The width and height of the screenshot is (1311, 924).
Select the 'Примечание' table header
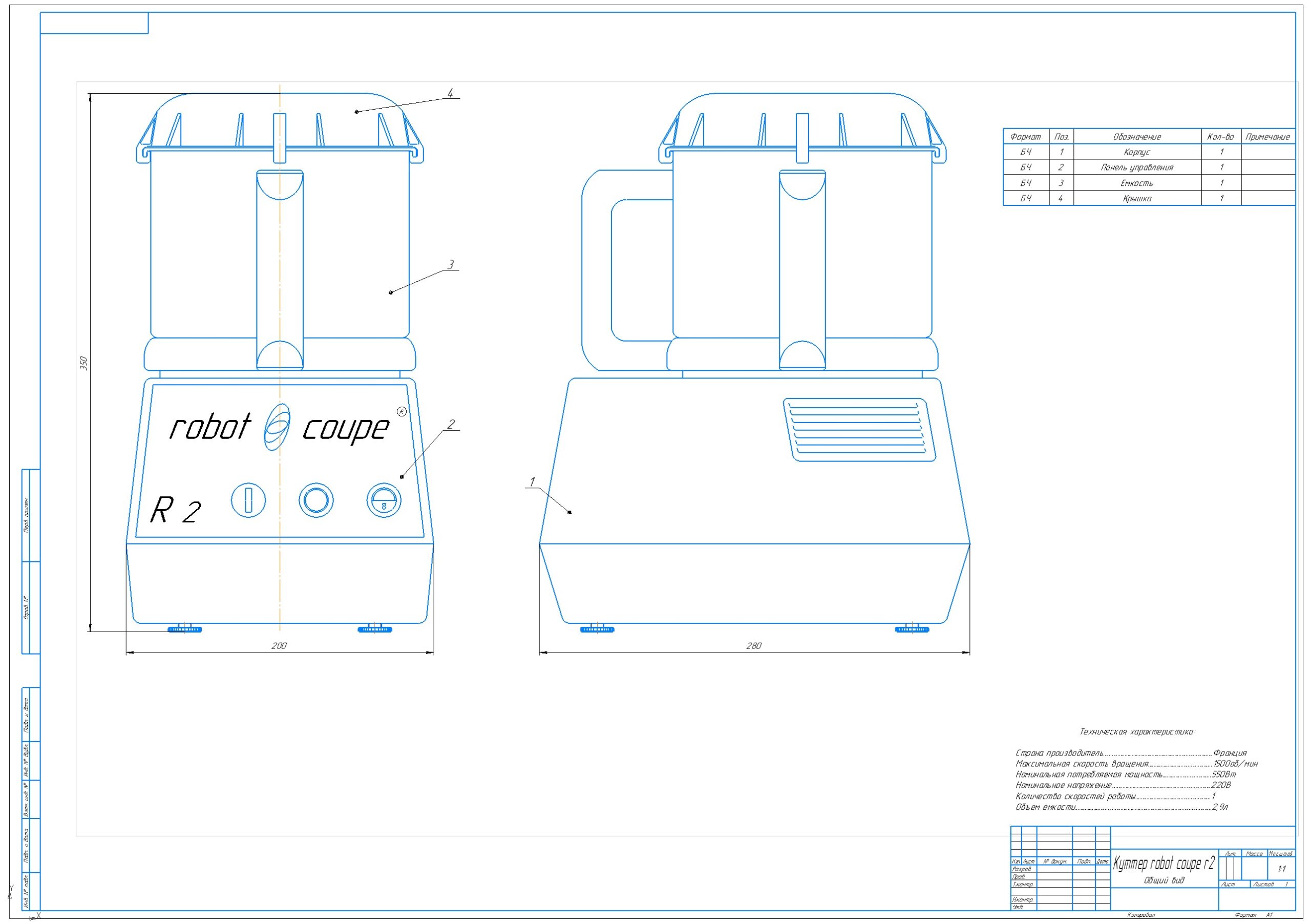(x=1267, y=137)
